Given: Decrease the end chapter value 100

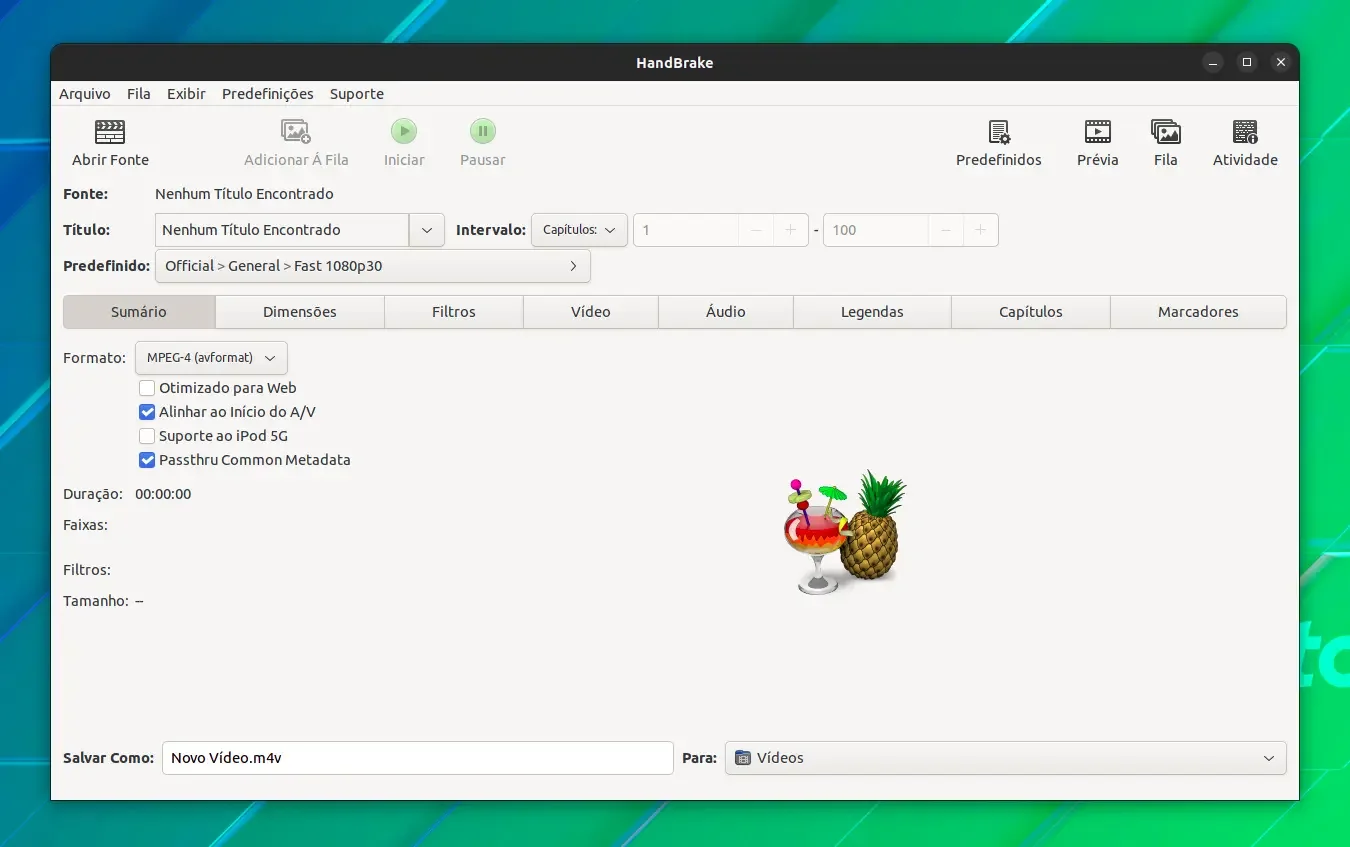Looking at the screenshot, I should pyautogui.click(x=945, y=230).
